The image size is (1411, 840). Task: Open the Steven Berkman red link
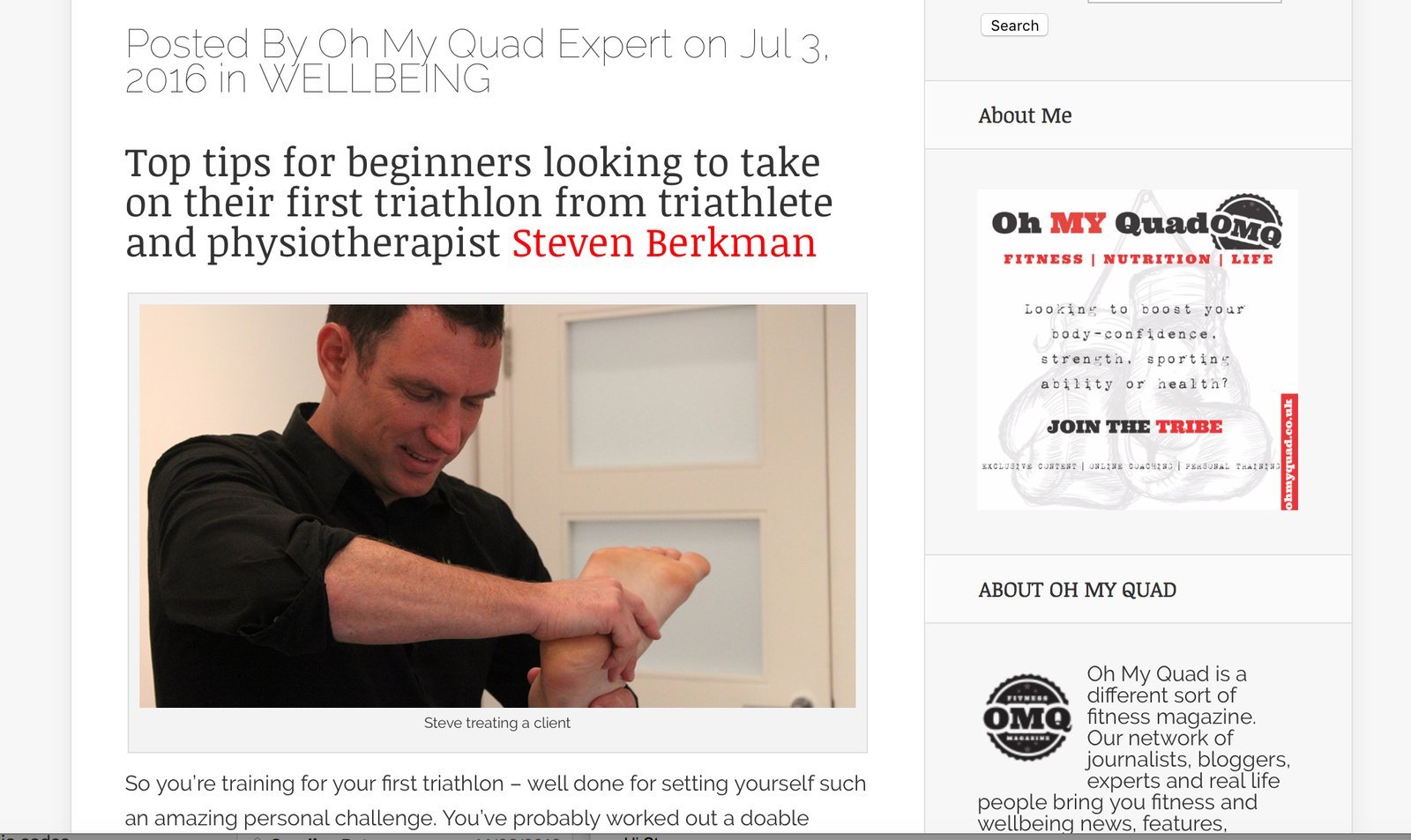[x=664, y=242]
